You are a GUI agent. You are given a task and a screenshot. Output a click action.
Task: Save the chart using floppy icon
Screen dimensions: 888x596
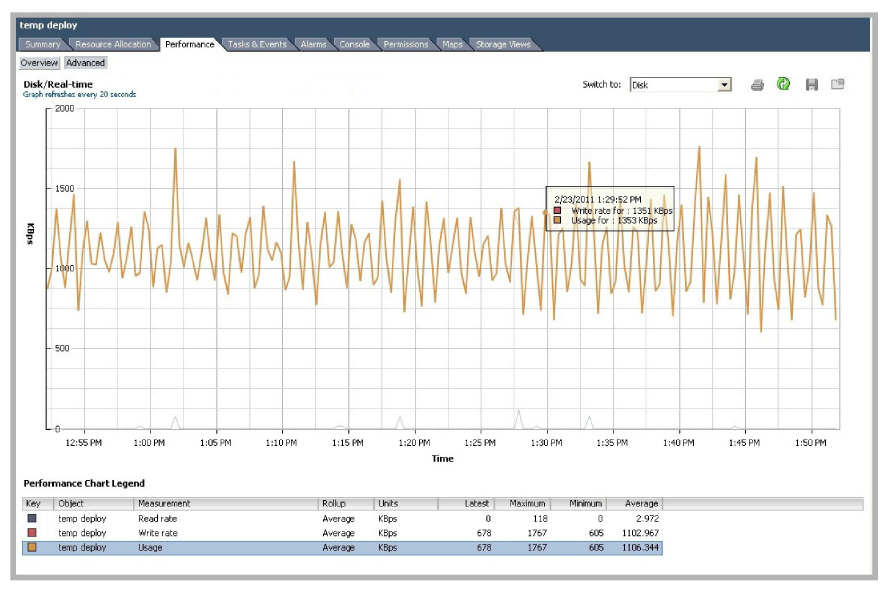pyautogui.click(x=812, y=85)
